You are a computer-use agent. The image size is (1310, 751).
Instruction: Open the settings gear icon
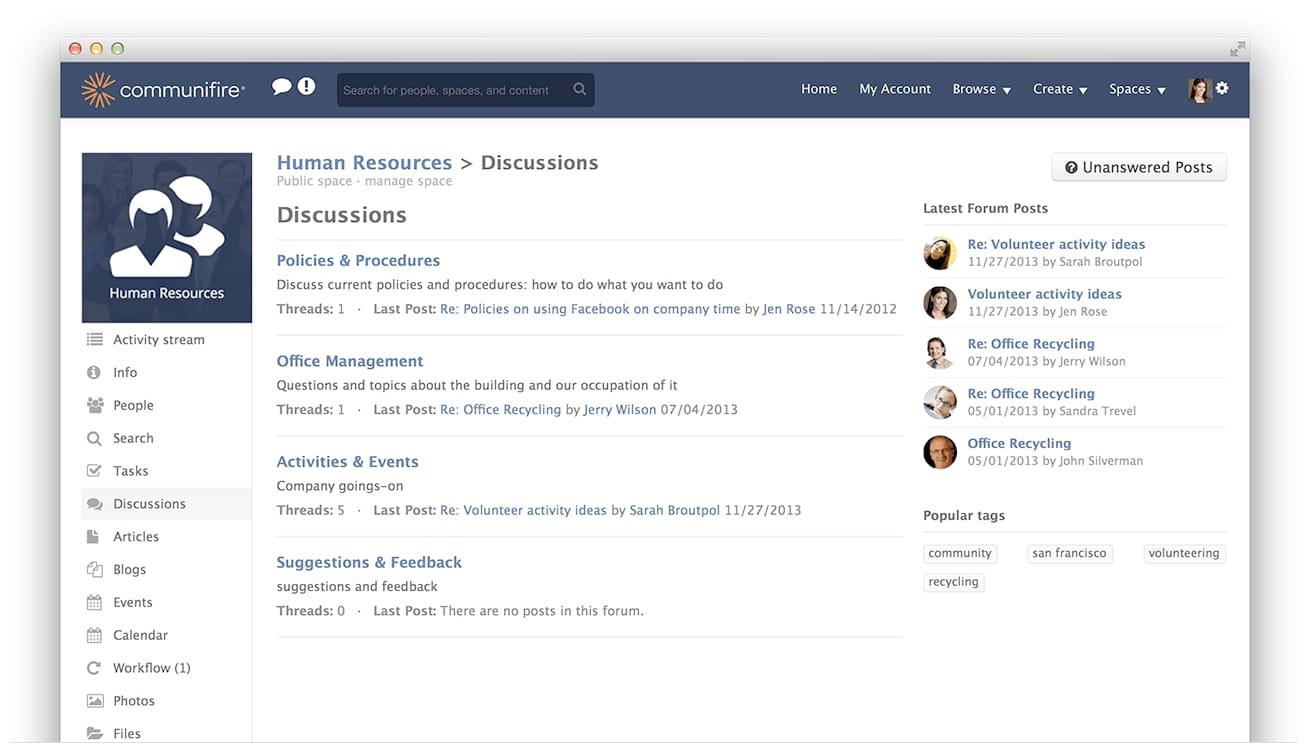point(1221,88)
